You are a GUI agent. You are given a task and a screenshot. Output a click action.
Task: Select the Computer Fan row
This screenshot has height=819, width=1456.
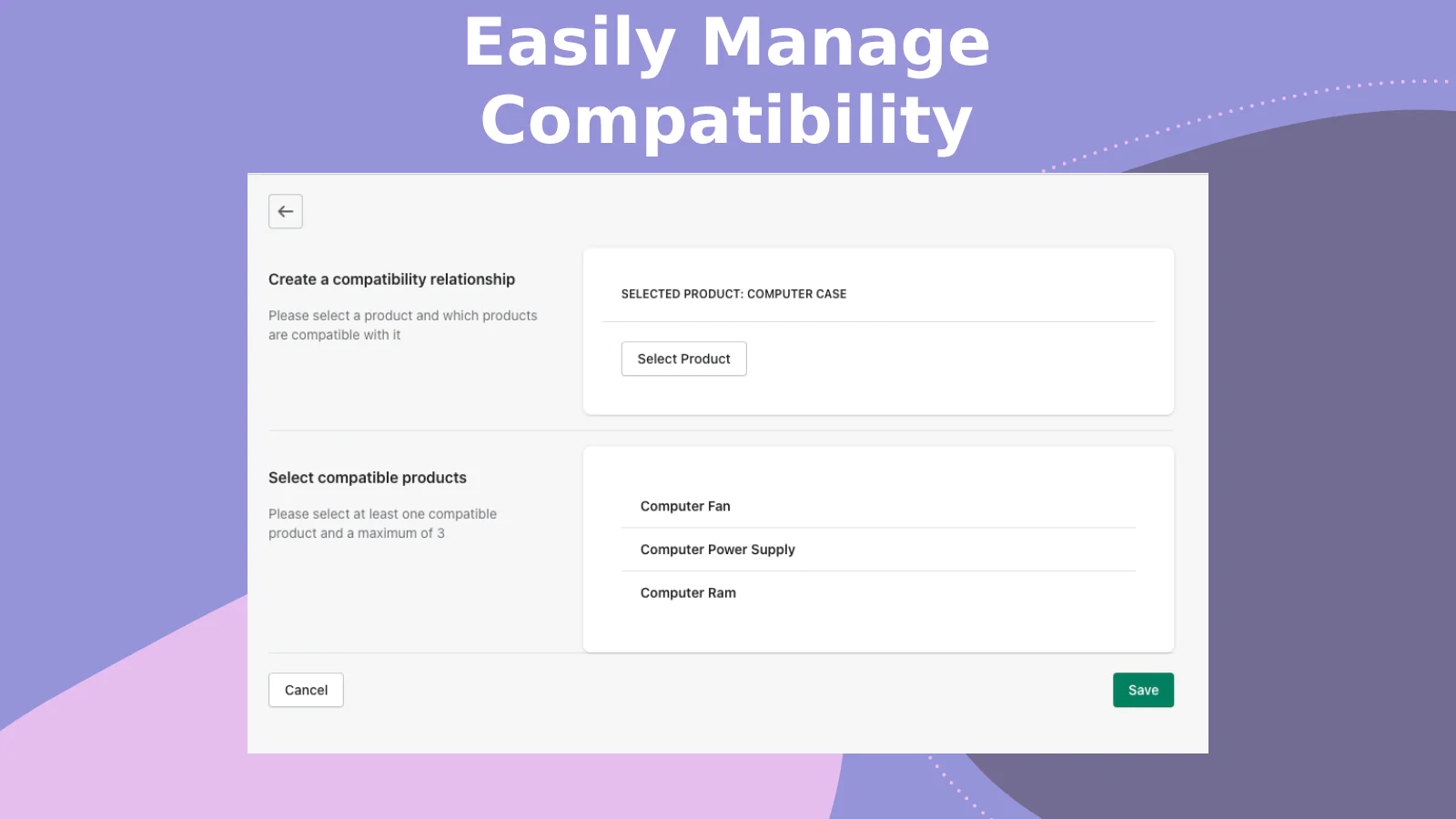878,506
